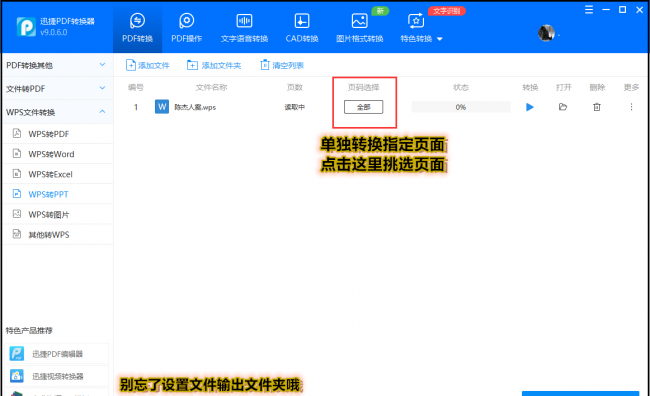Expand the 文件转PDF section

[x=58, y=88]
